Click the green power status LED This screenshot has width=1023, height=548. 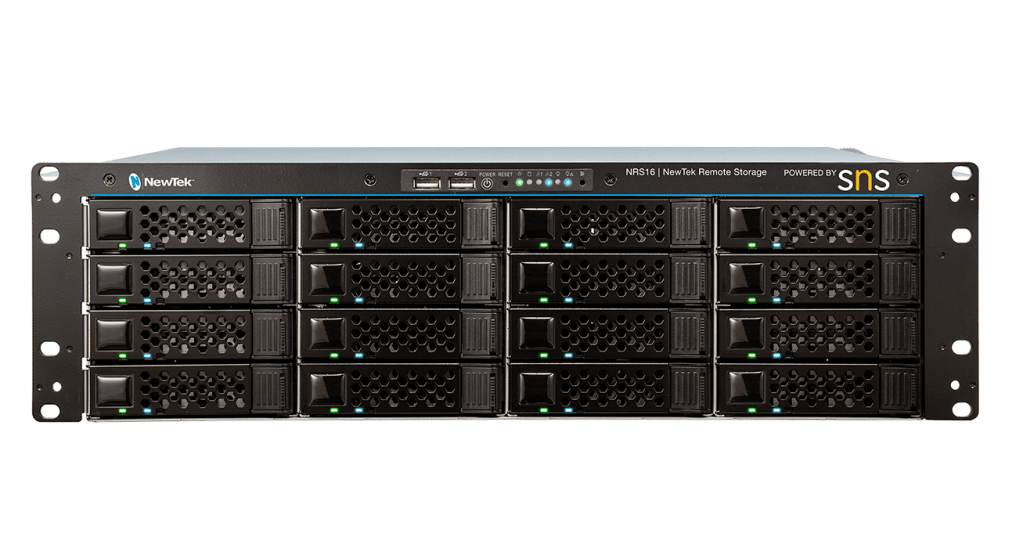(519, 182)
